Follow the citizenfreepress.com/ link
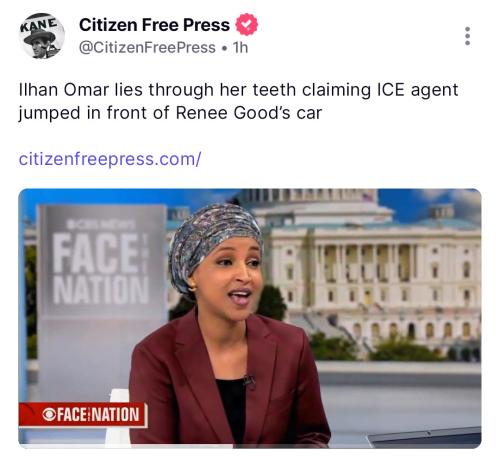 pos(110,159)
